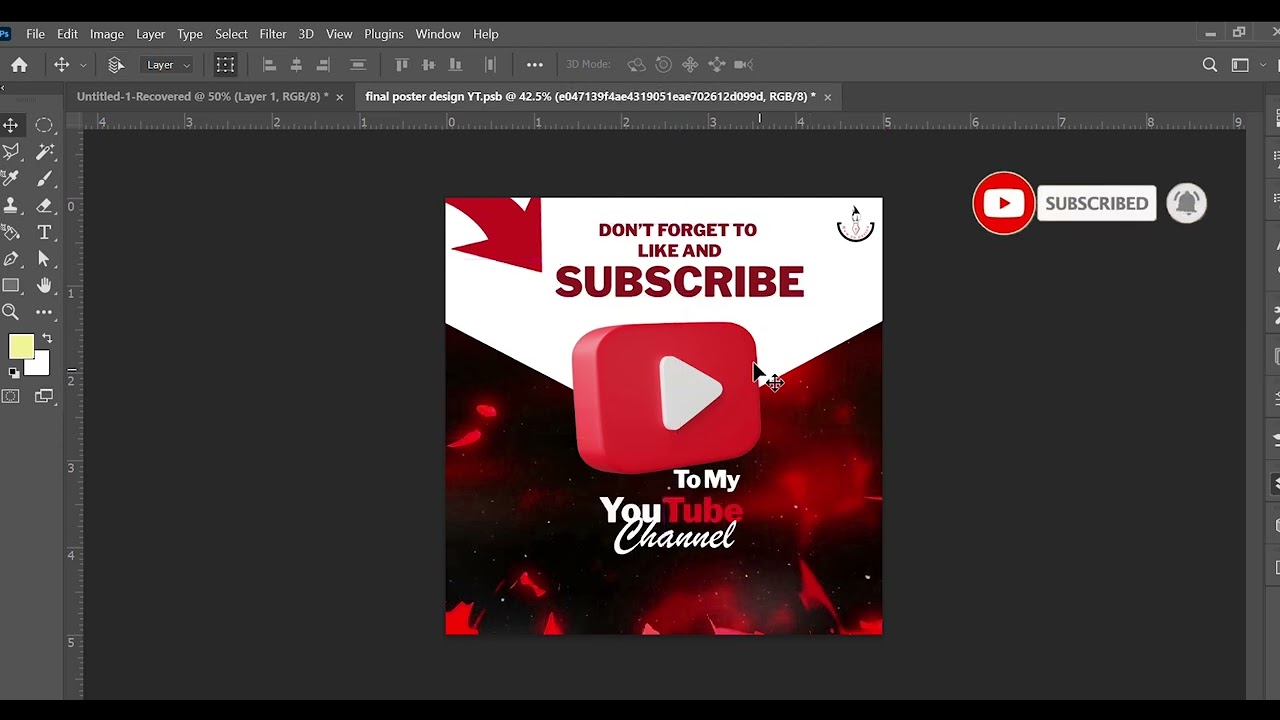Image resolution: width=1280 pixels, height=720 pixels.
Task: Open tool preset picker arrow beside Move icon
Action: click(x=83, y=65)
